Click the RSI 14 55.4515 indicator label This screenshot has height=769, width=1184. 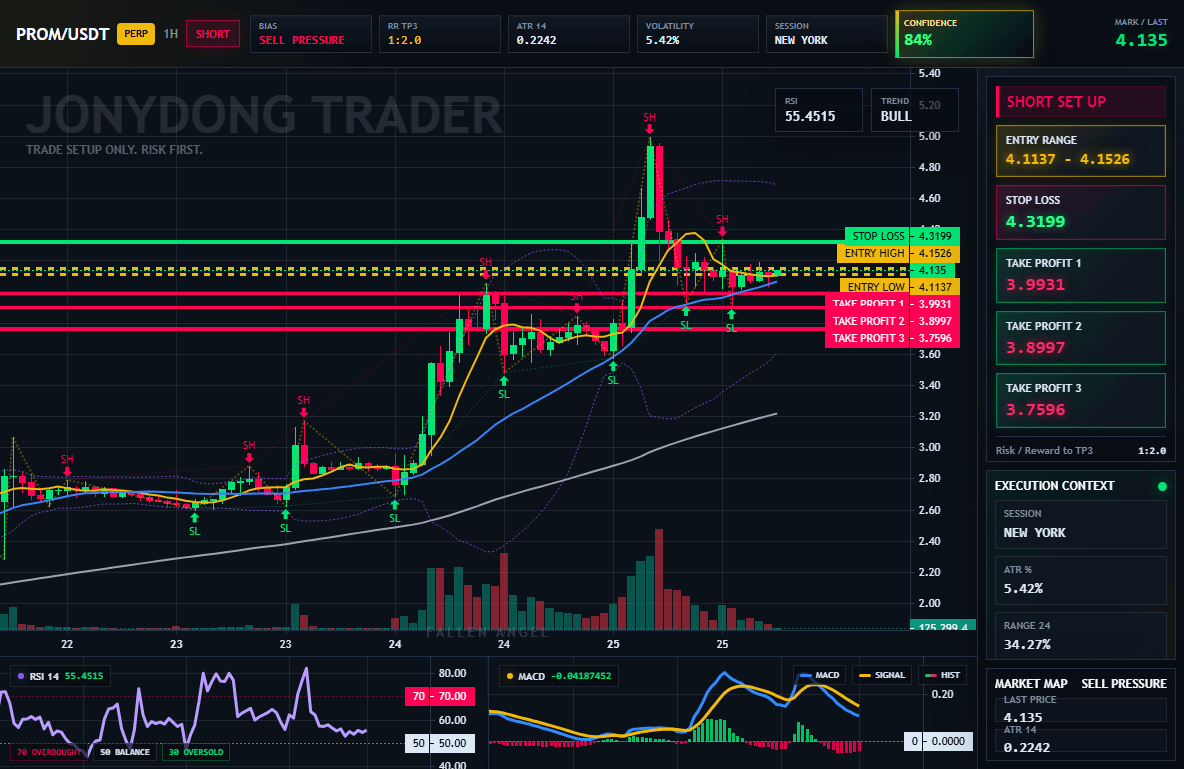[x=60, y=676]
